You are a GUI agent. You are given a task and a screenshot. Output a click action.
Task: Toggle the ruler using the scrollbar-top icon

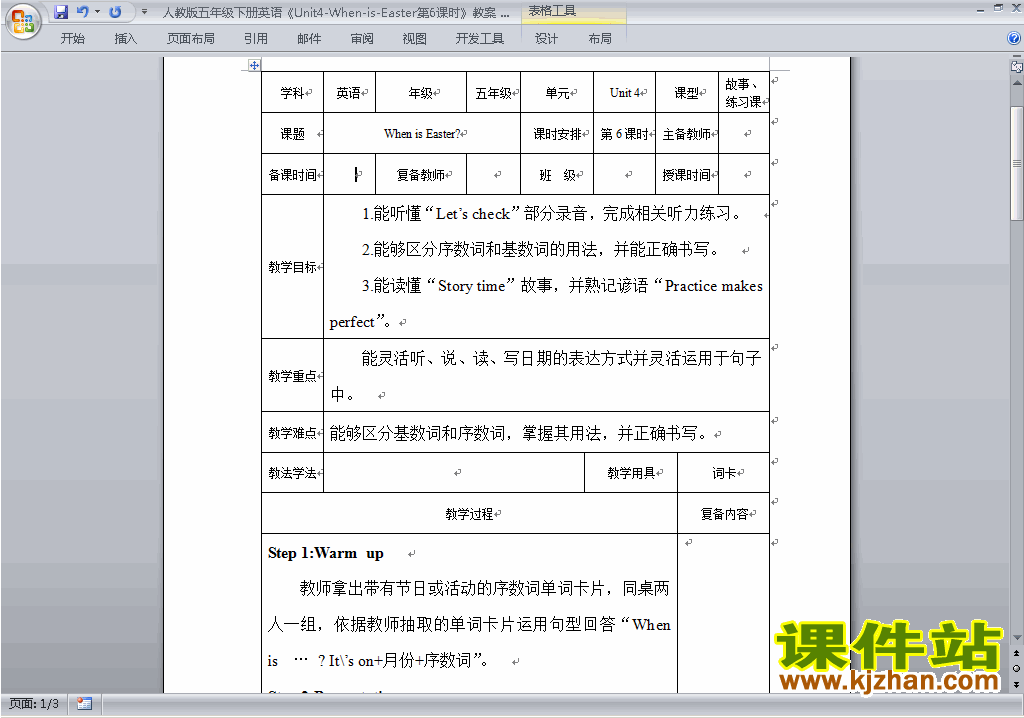click(x=1016, y=66)
